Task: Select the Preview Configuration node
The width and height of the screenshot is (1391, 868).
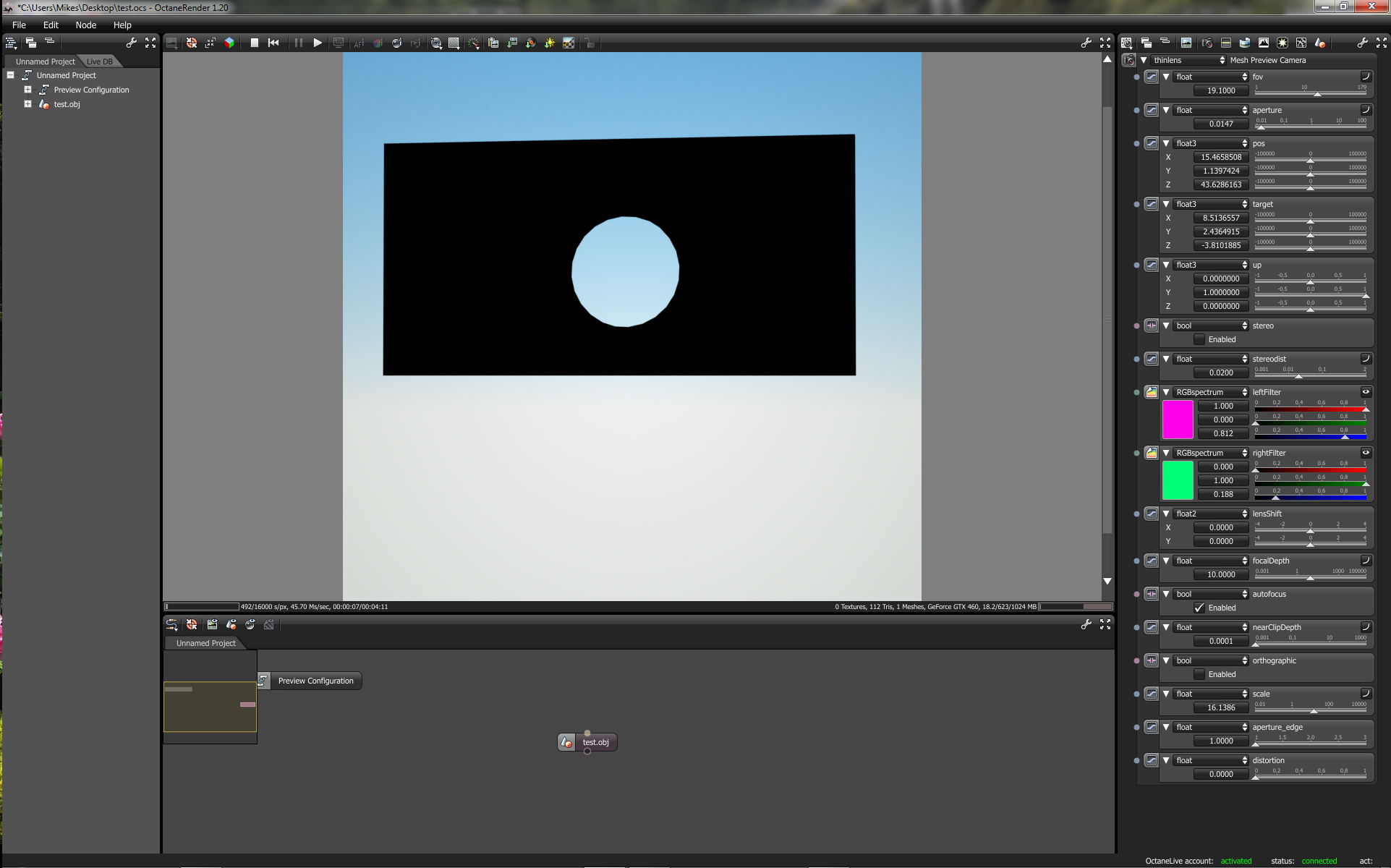Action: (315, 681)
